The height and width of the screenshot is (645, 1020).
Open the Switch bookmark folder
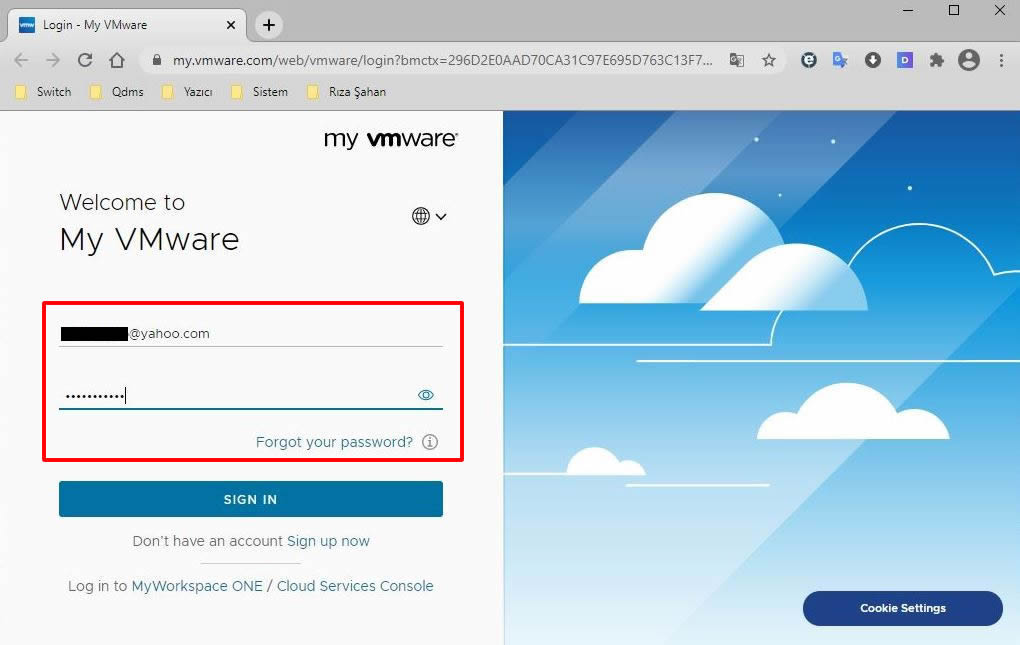tap(43, 92)
